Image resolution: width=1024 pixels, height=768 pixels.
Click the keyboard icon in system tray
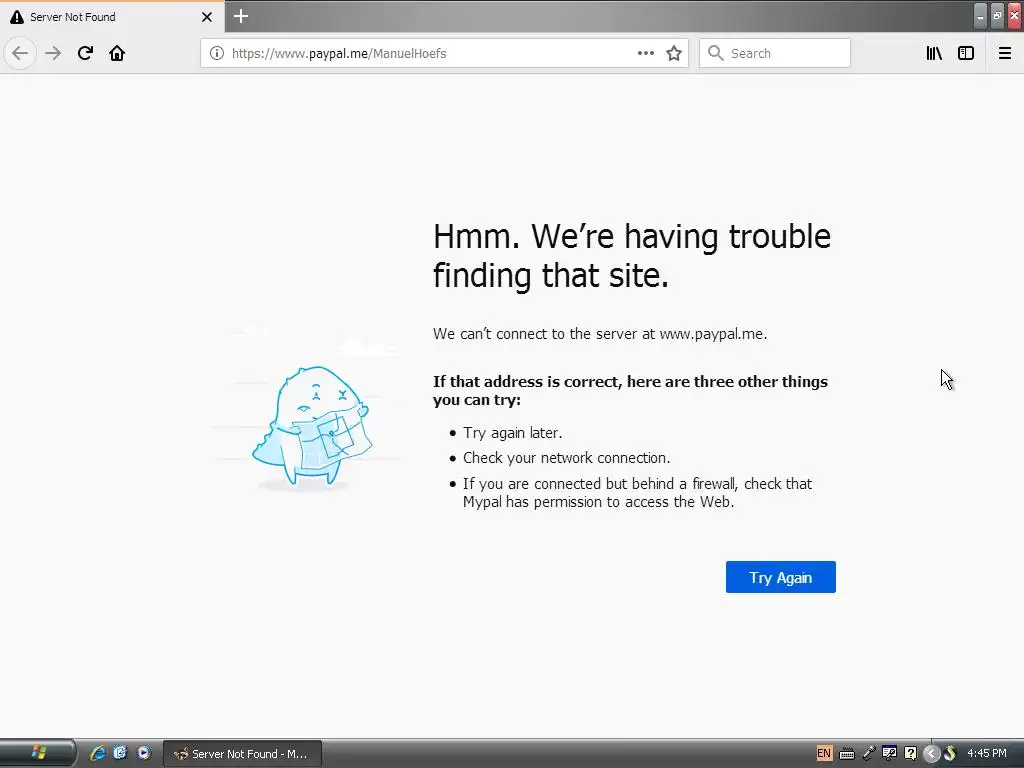(x=846, y=754)
